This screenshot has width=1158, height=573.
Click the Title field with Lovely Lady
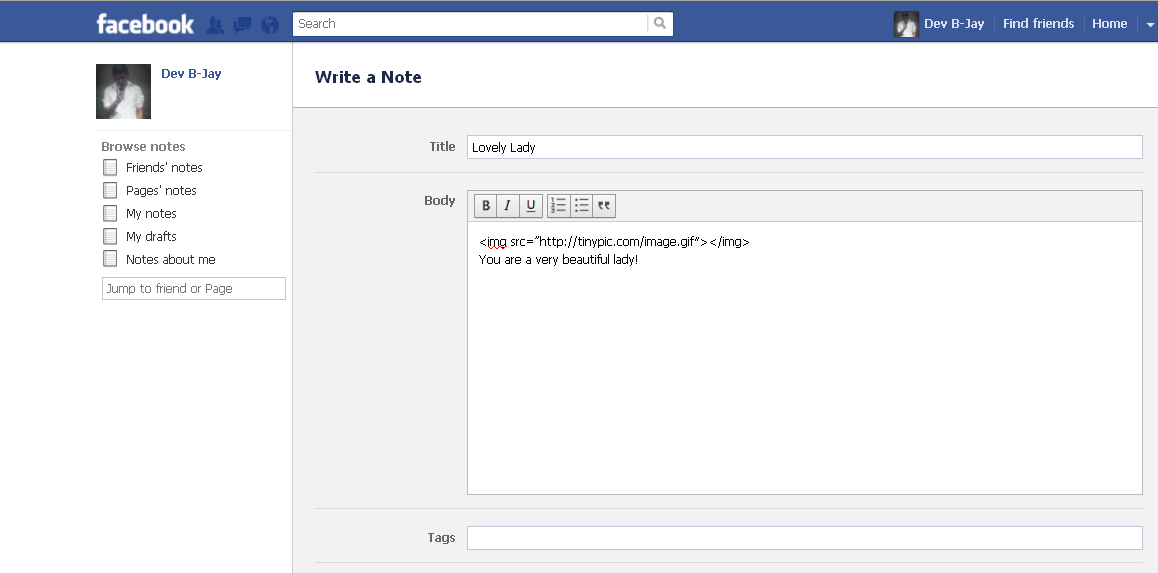coord(805,147)
